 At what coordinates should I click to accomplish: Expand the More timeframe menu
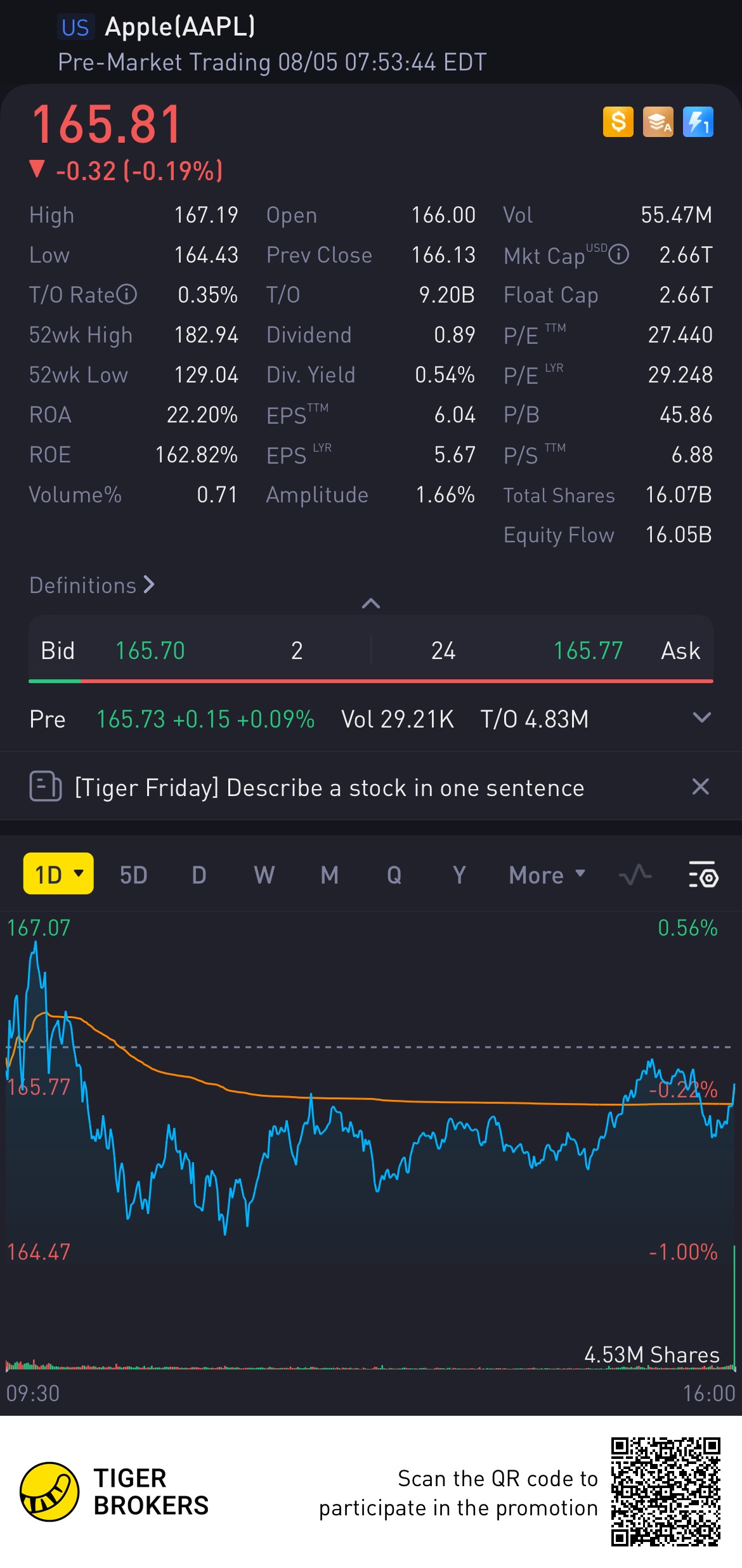tap(547, 875)
